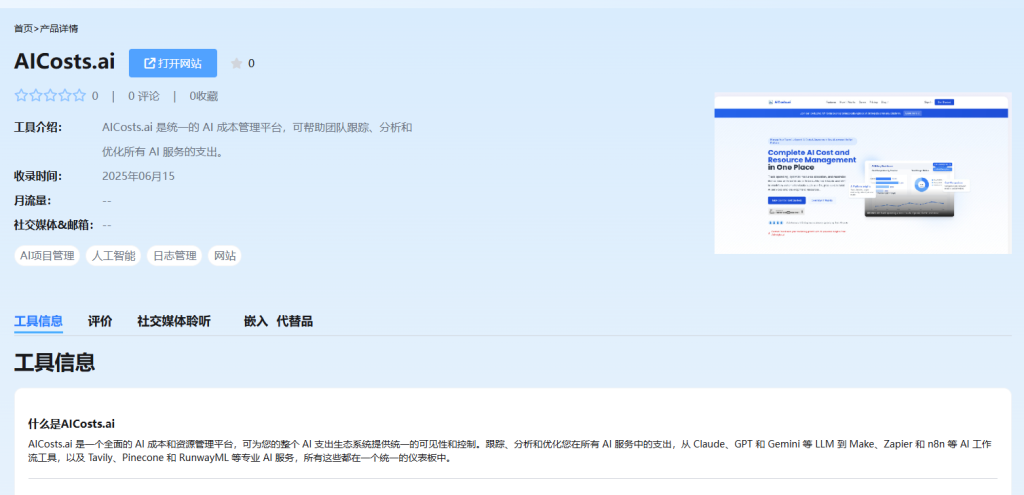Click the 产品详情 breadcrumb

click(59, 29)
